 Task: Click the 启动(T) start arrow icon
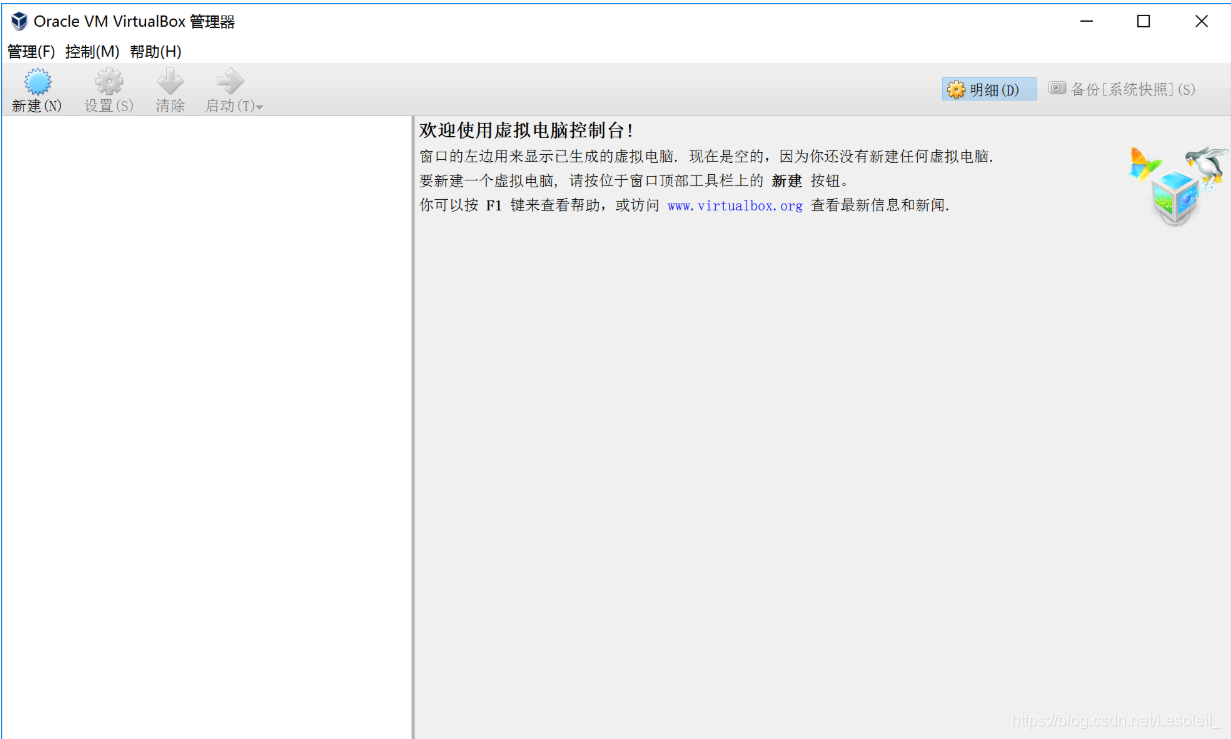230,82
